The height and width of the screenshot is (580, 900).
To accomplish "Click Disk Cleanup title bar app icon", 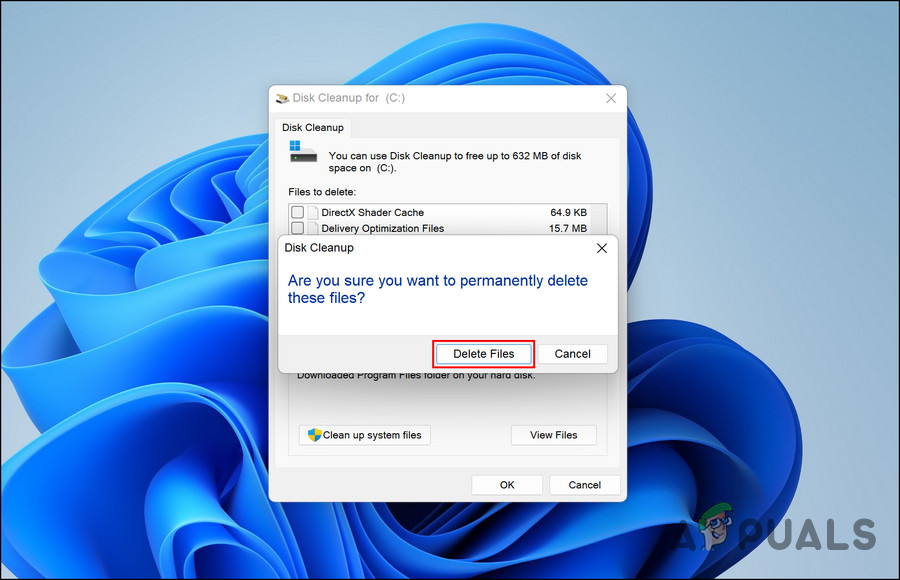I will point(282,98).
